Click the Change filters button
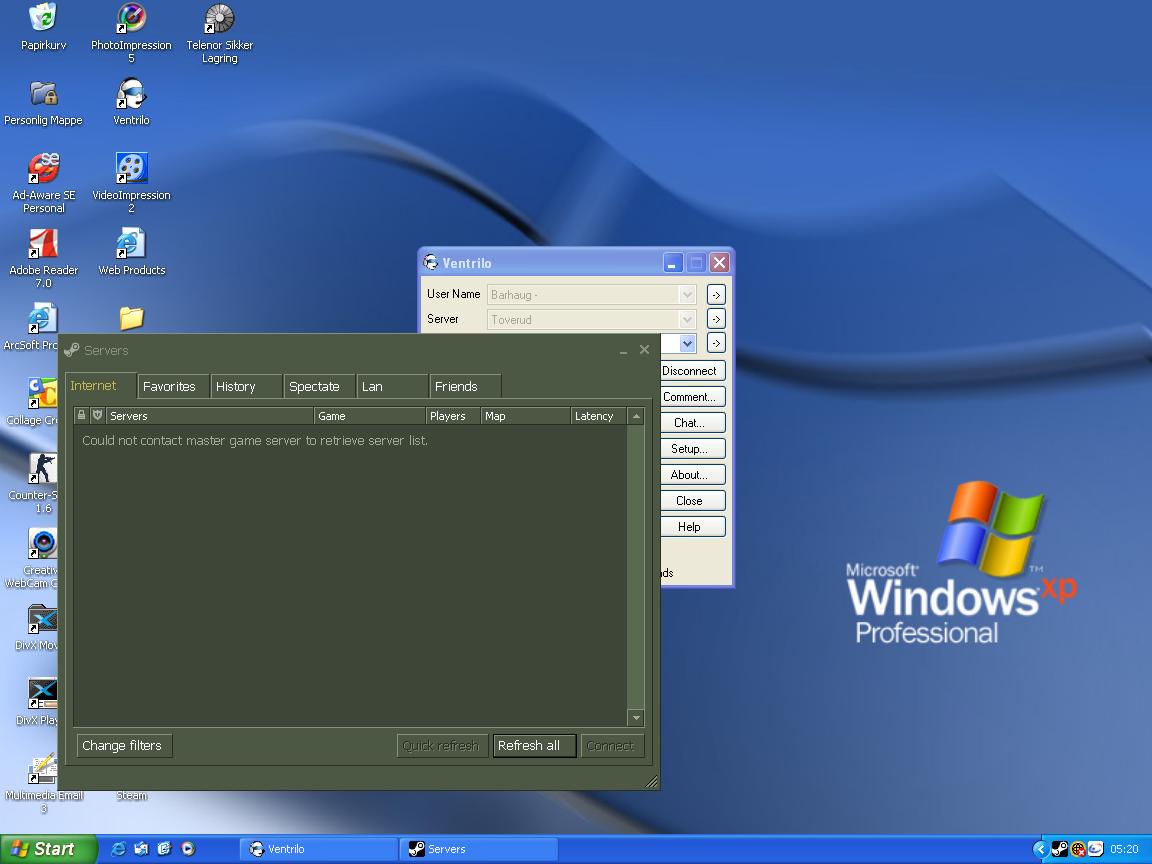 click(x=122, y=746)
